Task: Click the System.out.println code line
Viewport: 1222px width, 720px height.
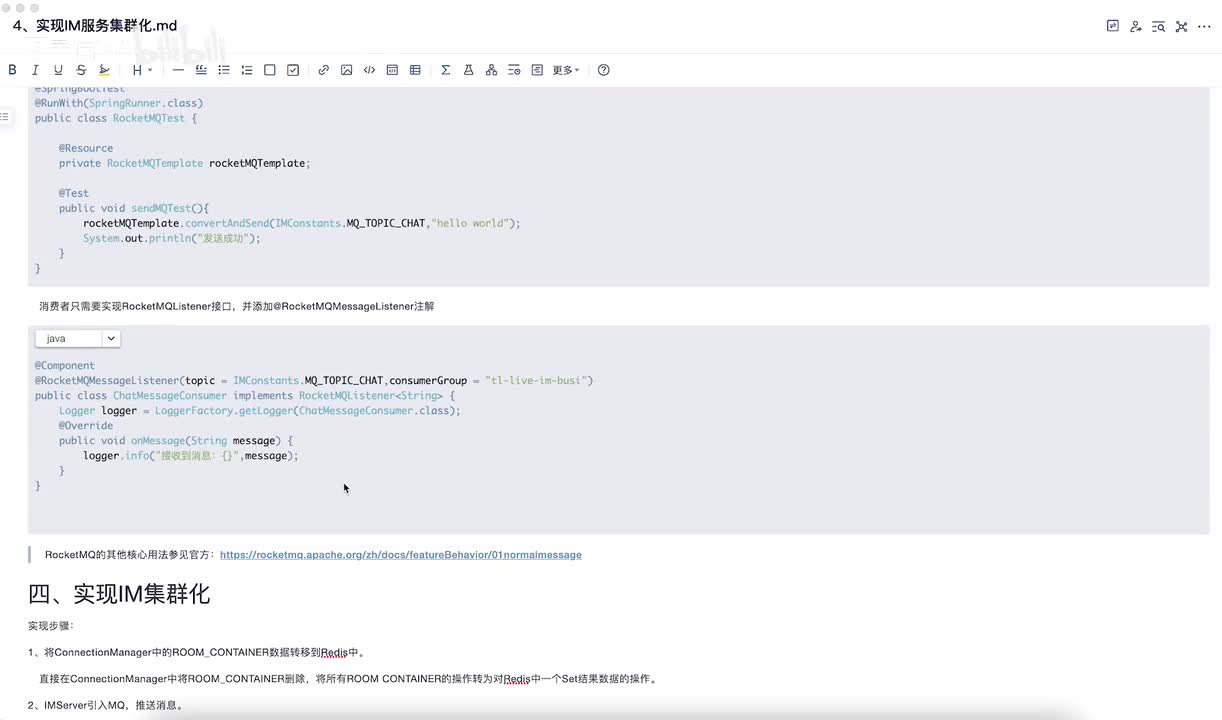Action: click(172, 238)
